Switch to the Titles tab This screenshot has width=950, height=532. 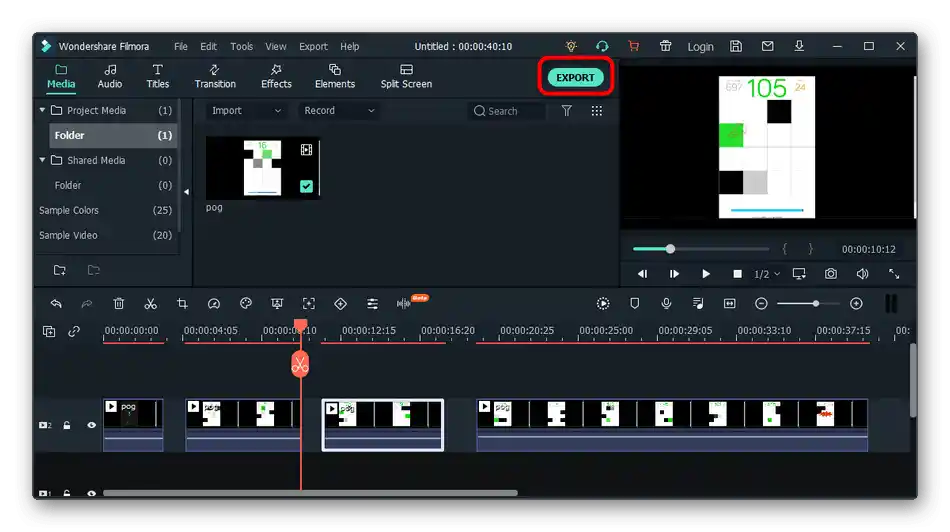click(158, 77)
